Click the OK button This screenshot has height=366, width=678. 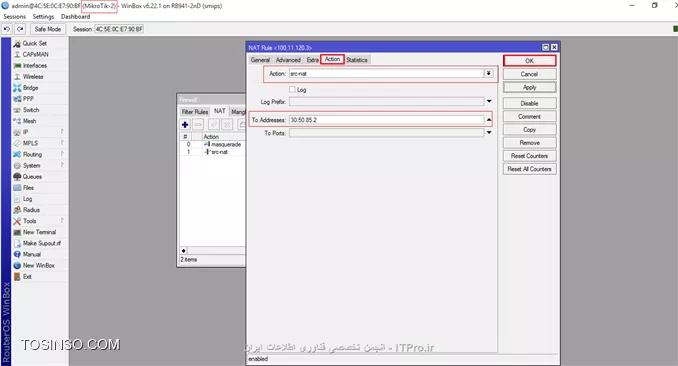pos(529,61)
